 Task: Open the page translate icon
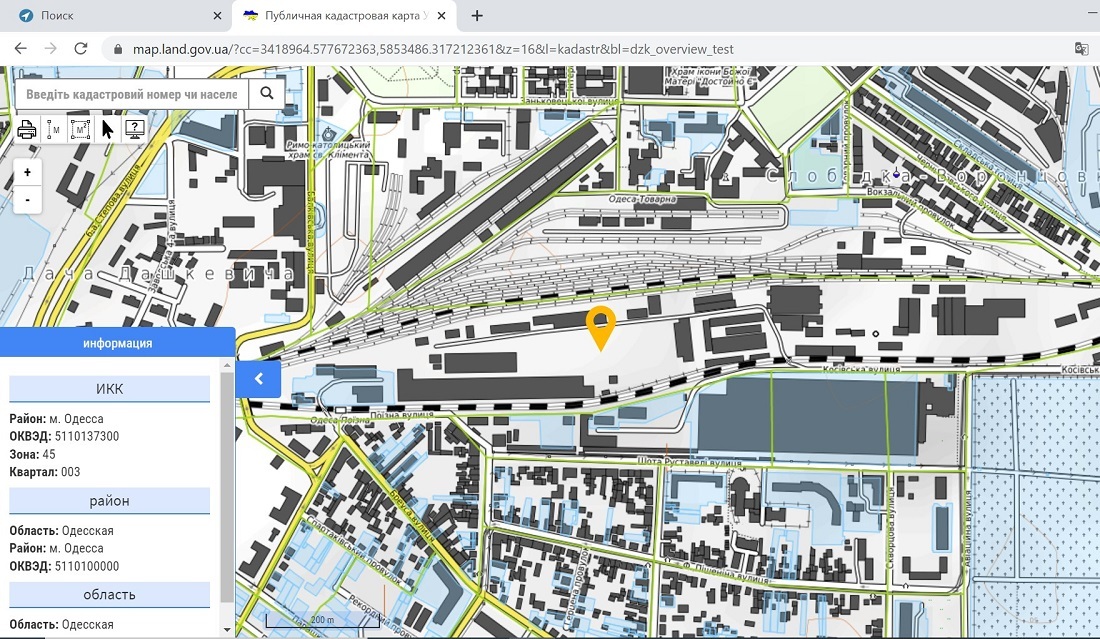pyautogui.click(x=1081, y=48)
